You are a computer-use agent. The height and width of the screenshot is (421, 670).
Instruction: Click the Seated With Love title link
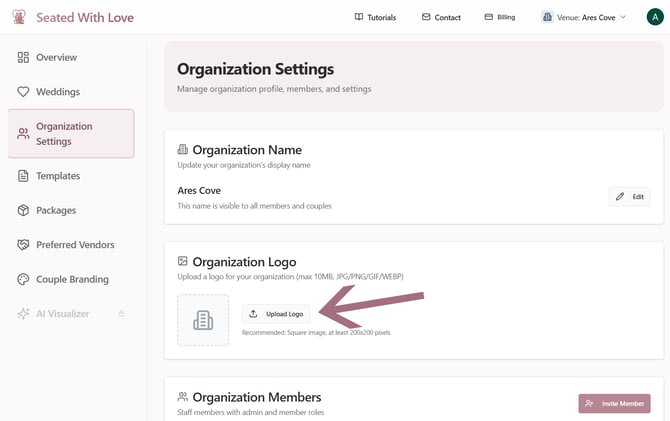tap(85, 17)
